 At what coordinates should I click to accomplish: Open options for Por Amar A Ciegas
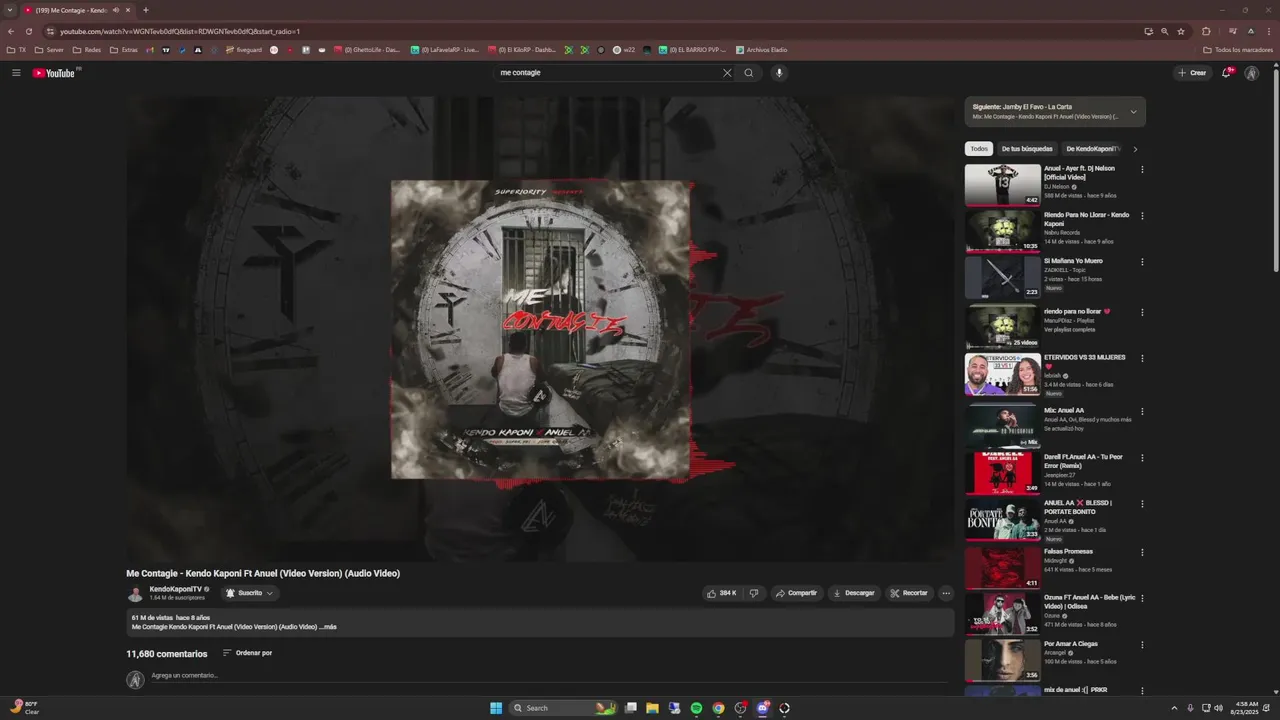coord(1142,645)
